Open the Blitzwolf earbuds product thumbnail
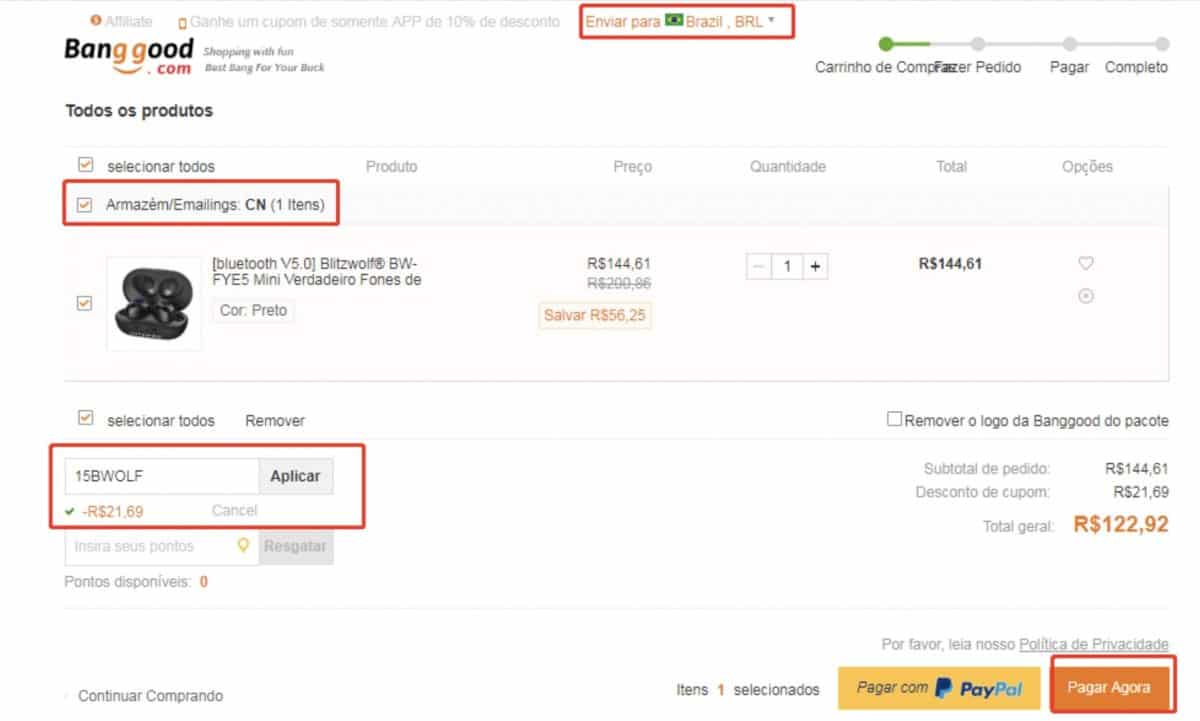The image size is (1200, 721). pos(154,303)
